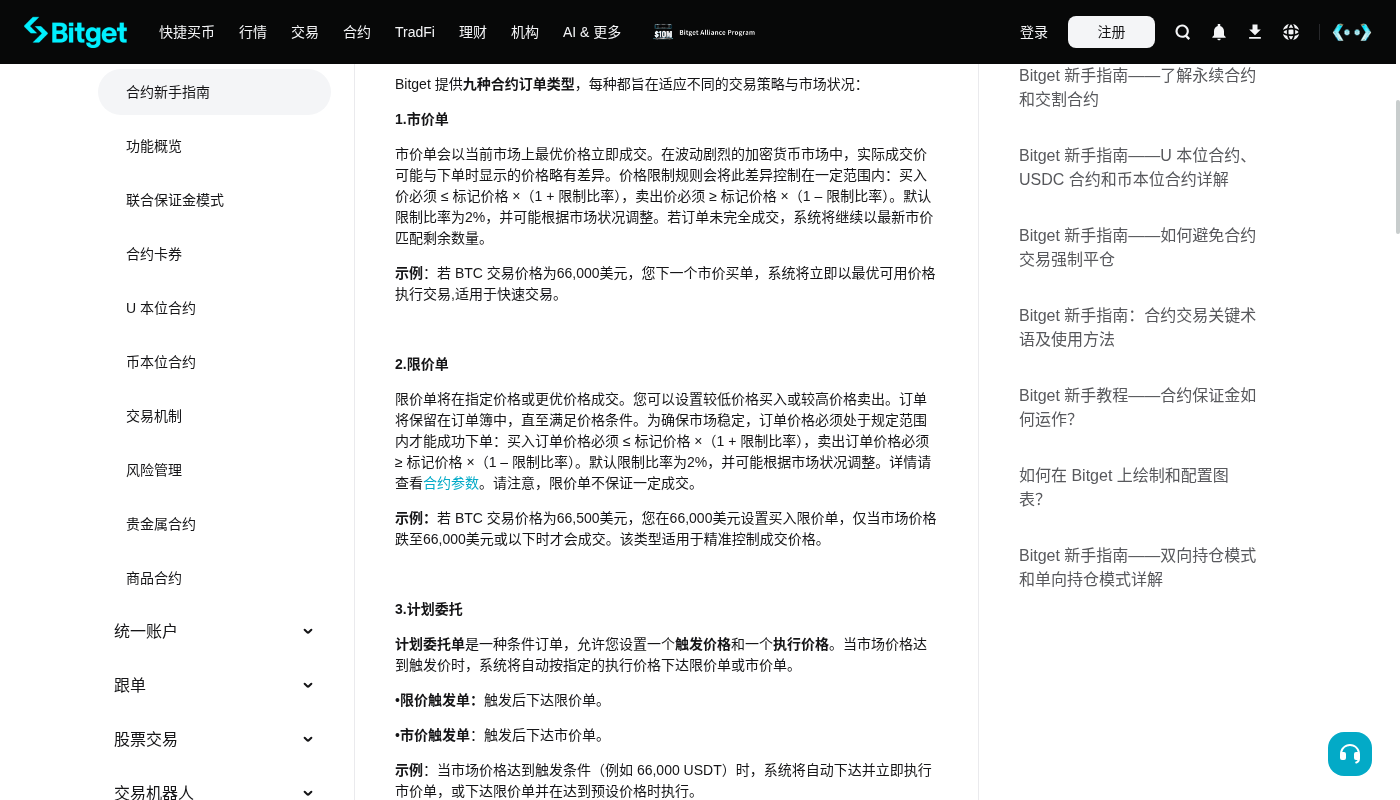Image resolution: width=1400 pixels, height=800 pixels.
Task: Select 合约卡券 in the sidebar
Action: tap(214, 254)
